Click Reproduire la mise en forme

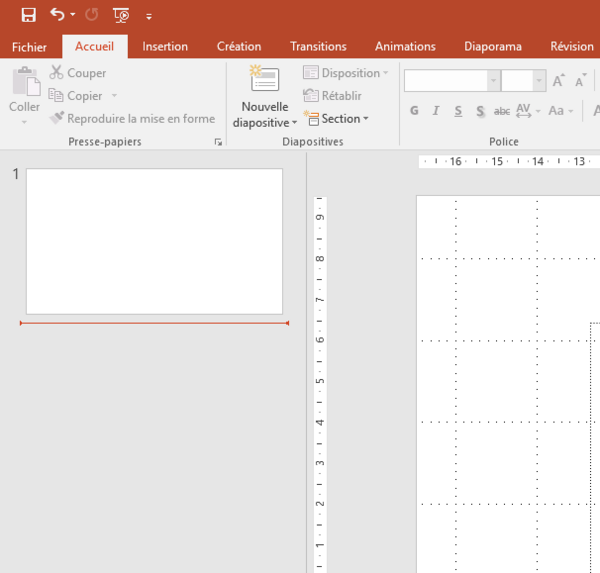132,119
